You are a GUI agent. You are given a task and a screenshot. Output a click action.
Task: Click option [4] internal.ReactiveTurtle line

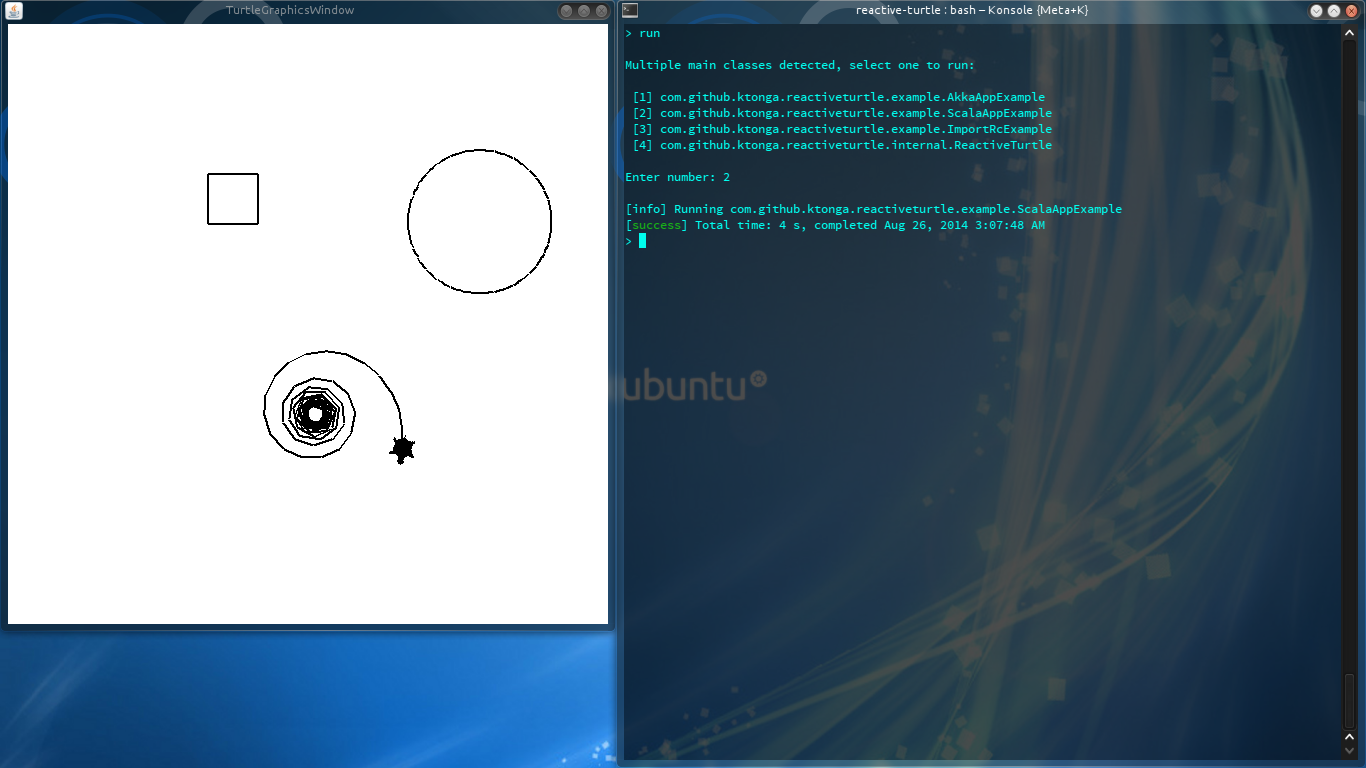(842, 145)
